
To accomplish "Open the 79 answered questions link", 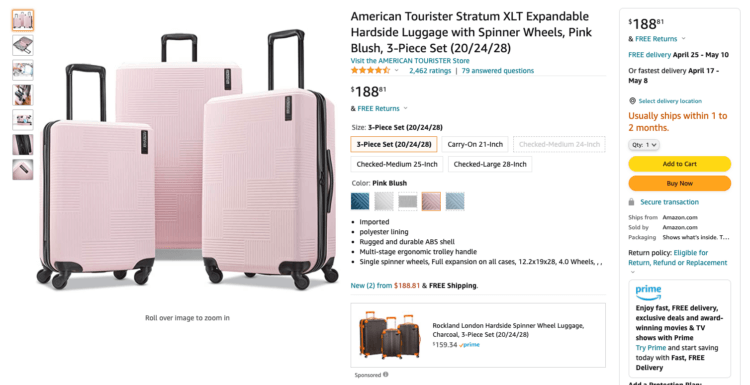I will click(x=497, y=71).
